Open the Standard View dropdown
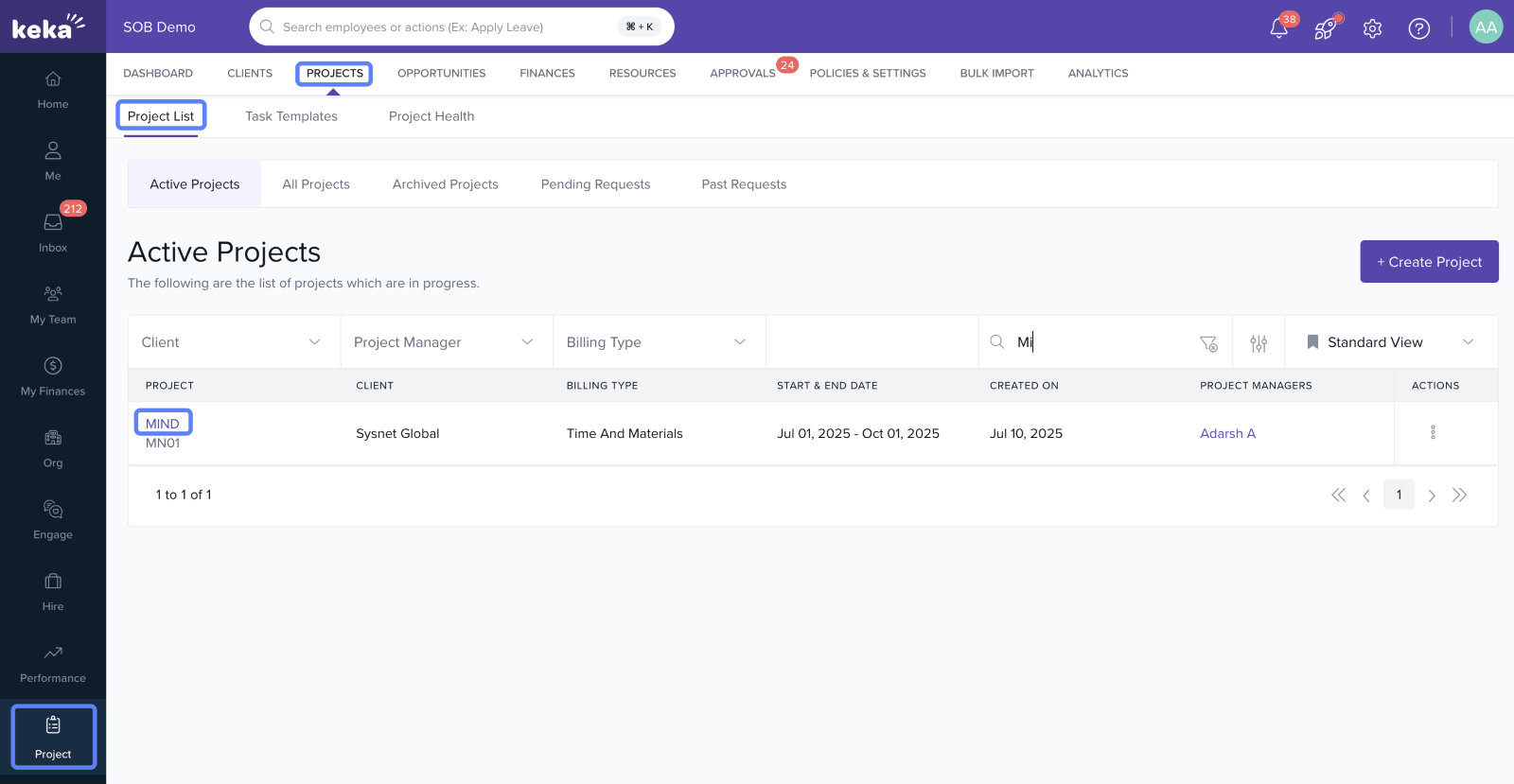This screenshot has width=1514, height=784. pos(1390,342)
